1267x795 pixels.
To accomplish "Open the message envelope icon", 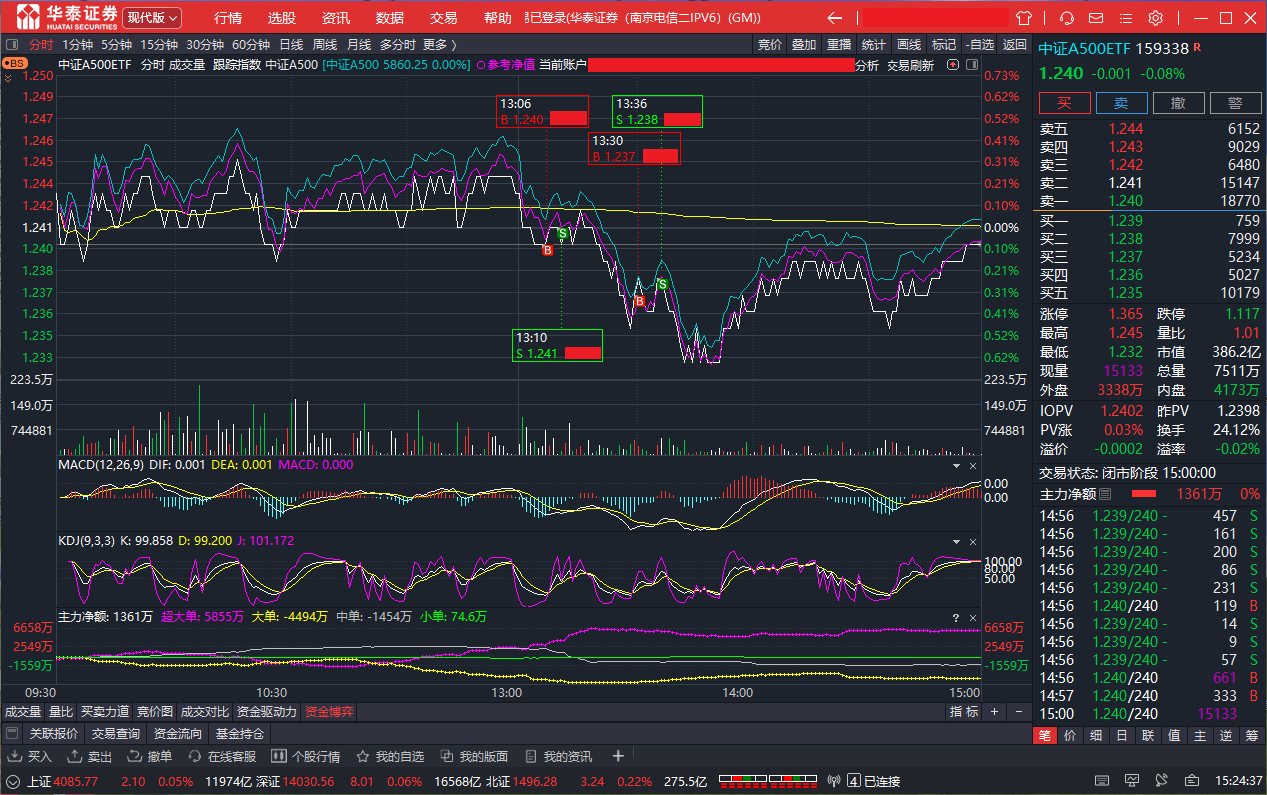I will [1097, 18].
